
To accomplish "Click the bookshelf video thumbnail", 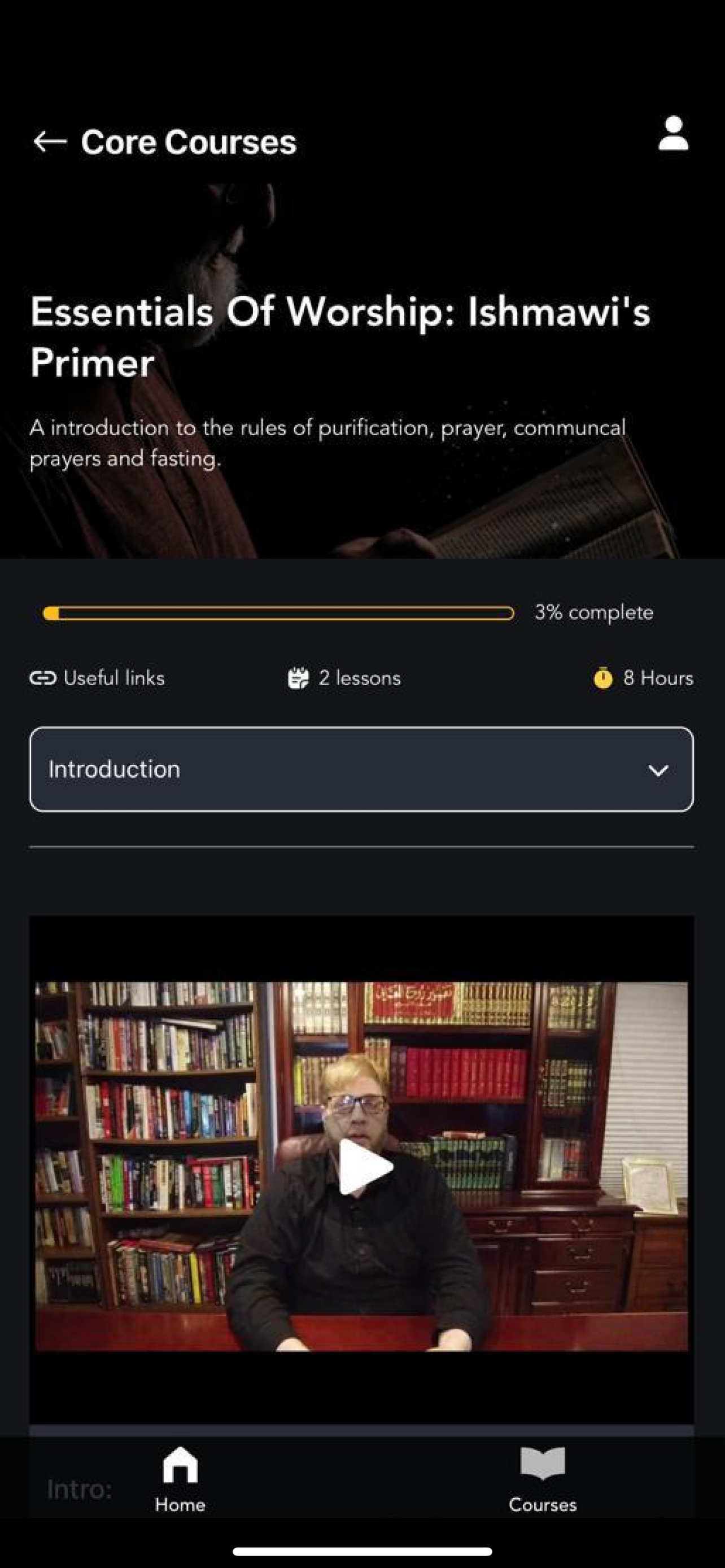I will click(x=361, y=1167).
